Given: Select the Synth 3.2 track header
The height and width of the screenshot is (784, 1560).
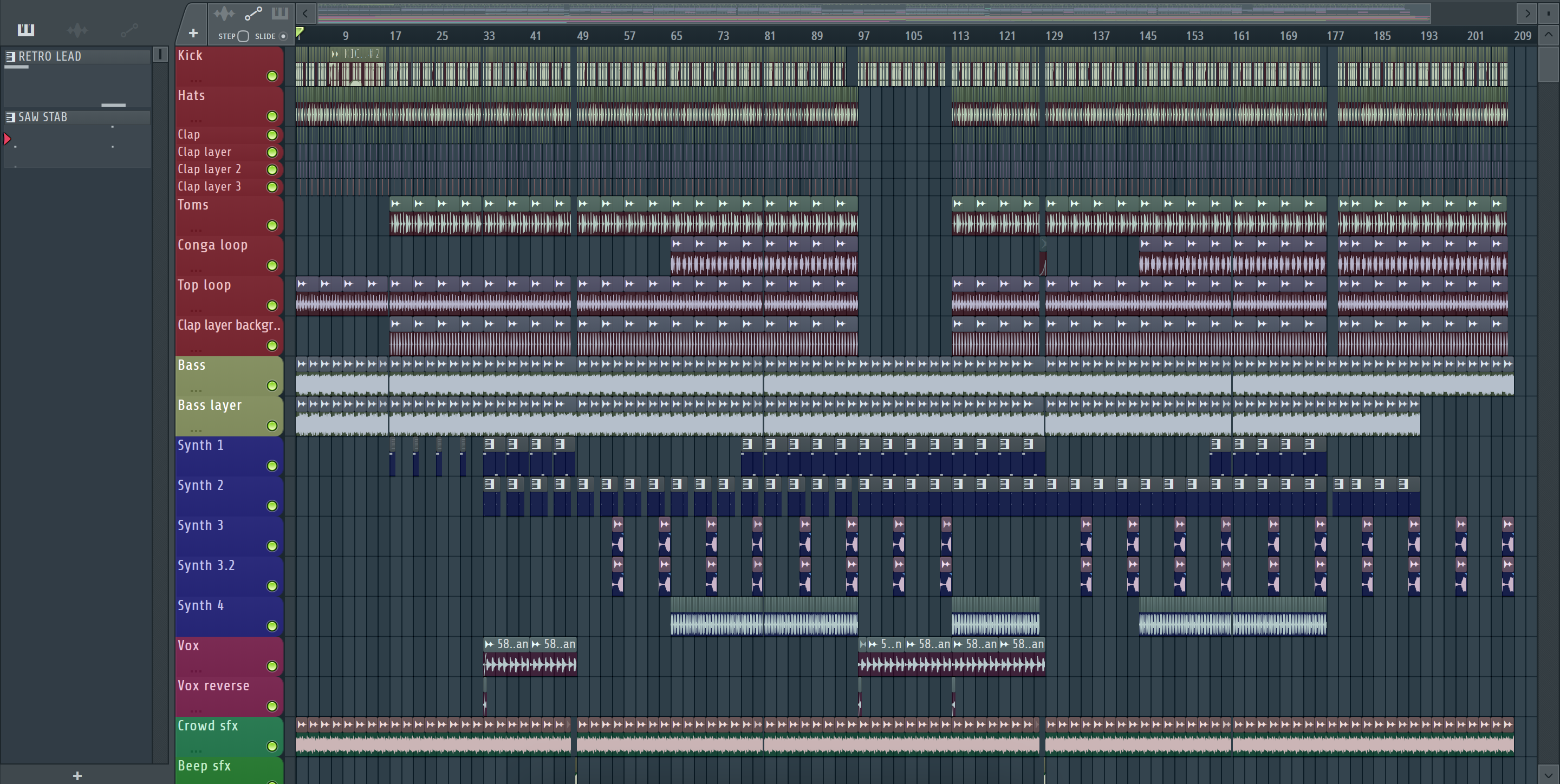Looking at the screenshot, I should click(229, 576).
